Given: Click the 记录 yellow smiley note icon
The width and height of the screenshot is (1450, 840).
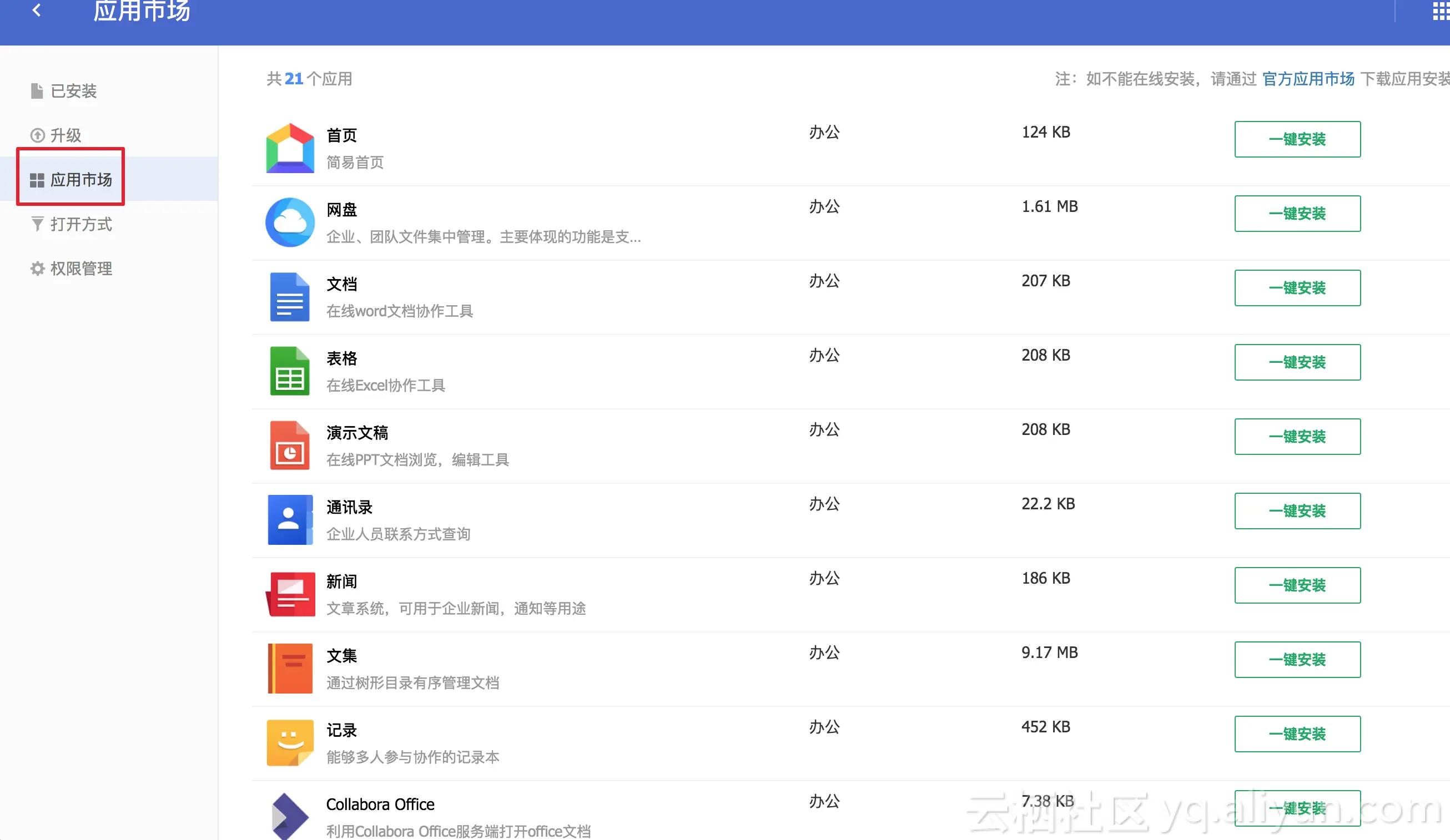Looking at the screenshot, I should pyautogui.click(x=290, y=742).
